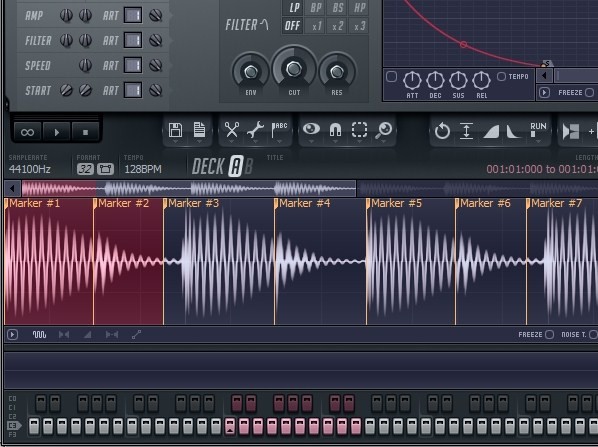The width and height of the screenshot is (598, 447).
Task: Select Marker #6 in the waveform
Action: (485, 203)
